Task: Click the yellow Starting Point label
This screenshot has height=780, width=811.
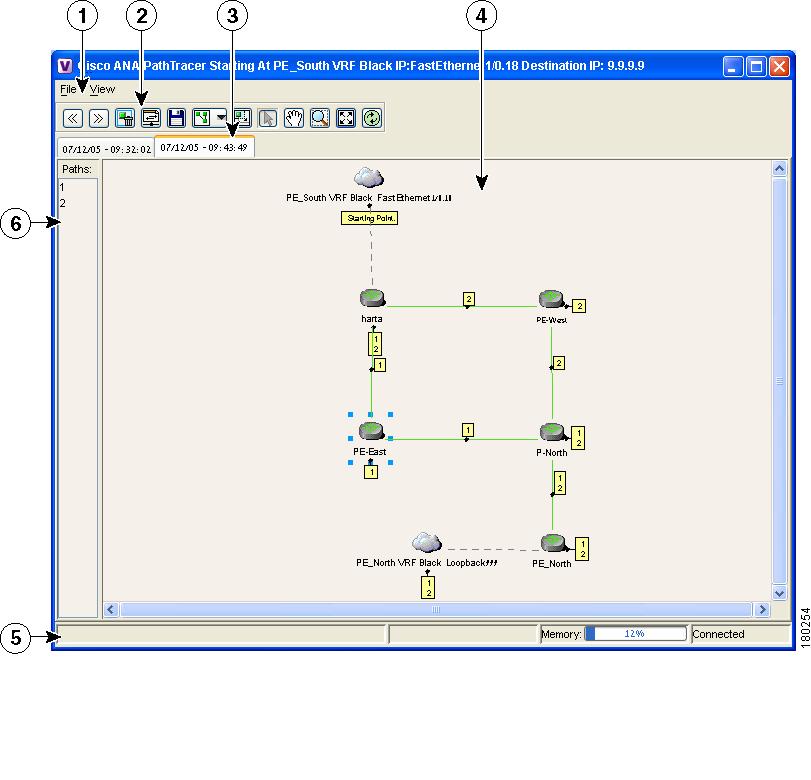Action: [369, 218]
